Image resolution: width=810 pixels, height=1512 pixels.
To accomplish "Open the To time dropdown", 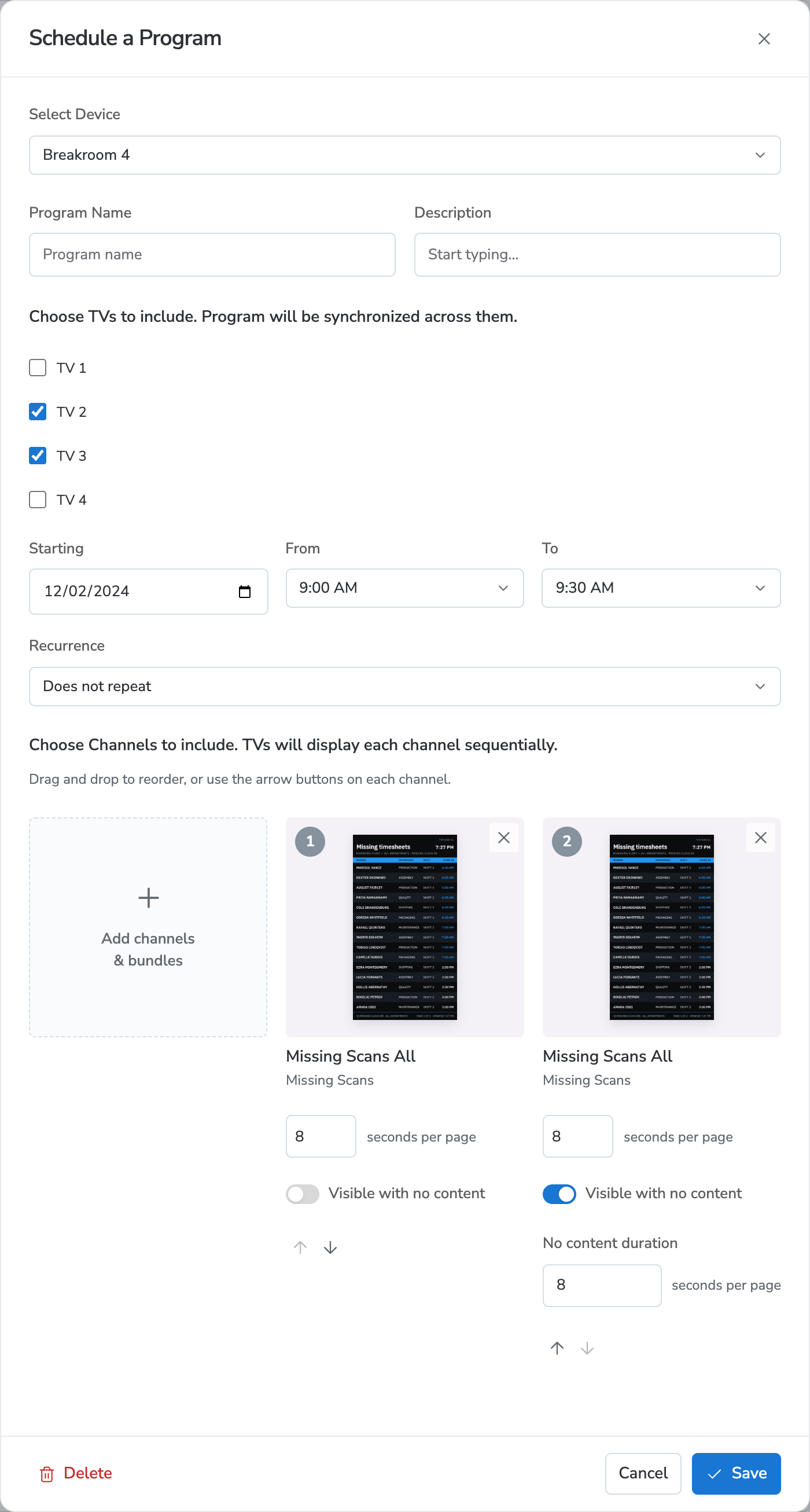I will click(661, 588).
